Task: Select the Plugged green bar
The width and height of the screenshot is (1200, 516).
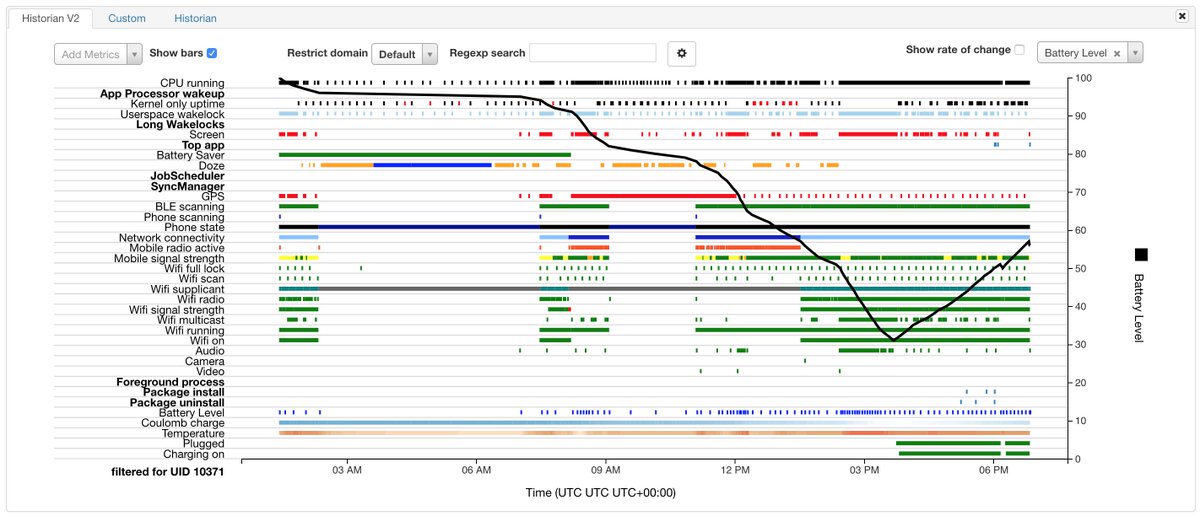Action: pos(948,443)
